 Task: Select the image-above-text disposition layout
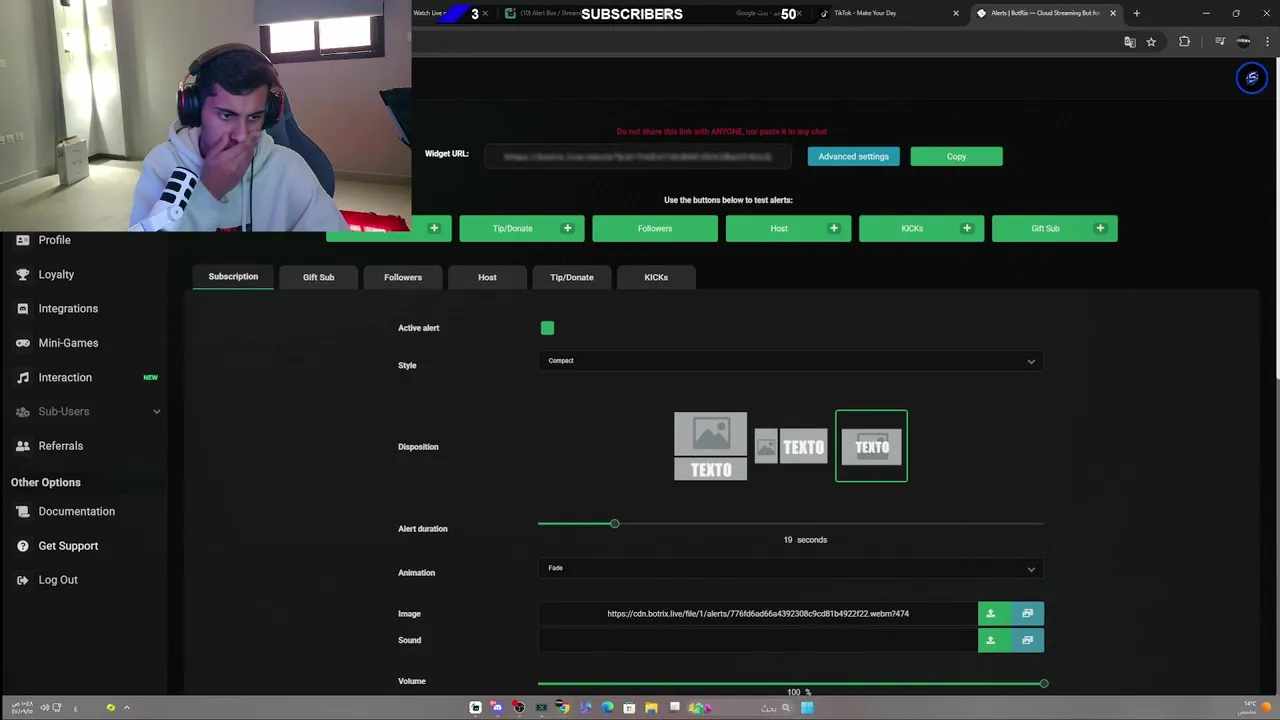(x=710, y=446)
